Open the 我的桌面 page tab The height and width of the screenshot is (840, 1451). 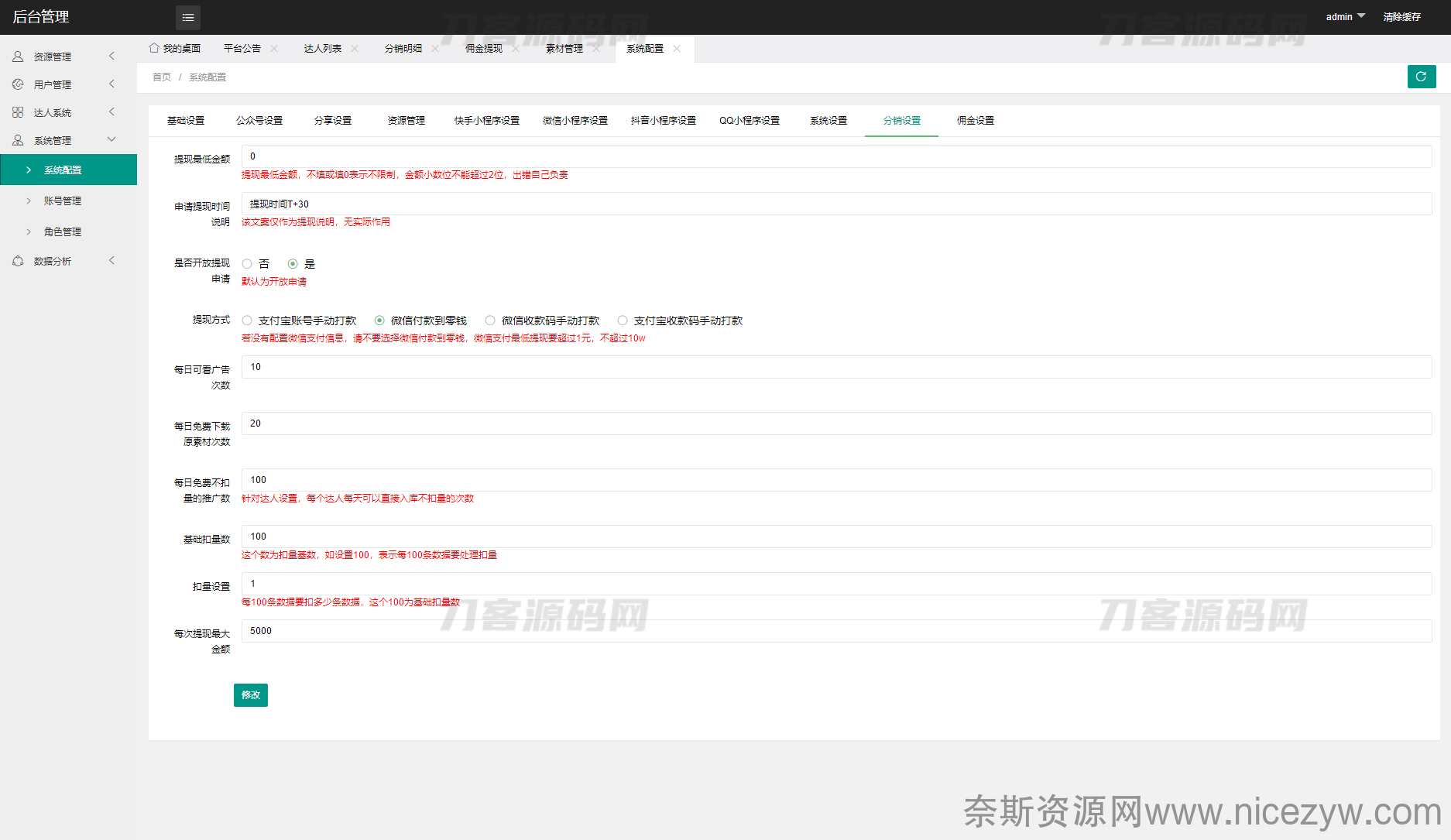pyautogui.click(x=175, y=48)
